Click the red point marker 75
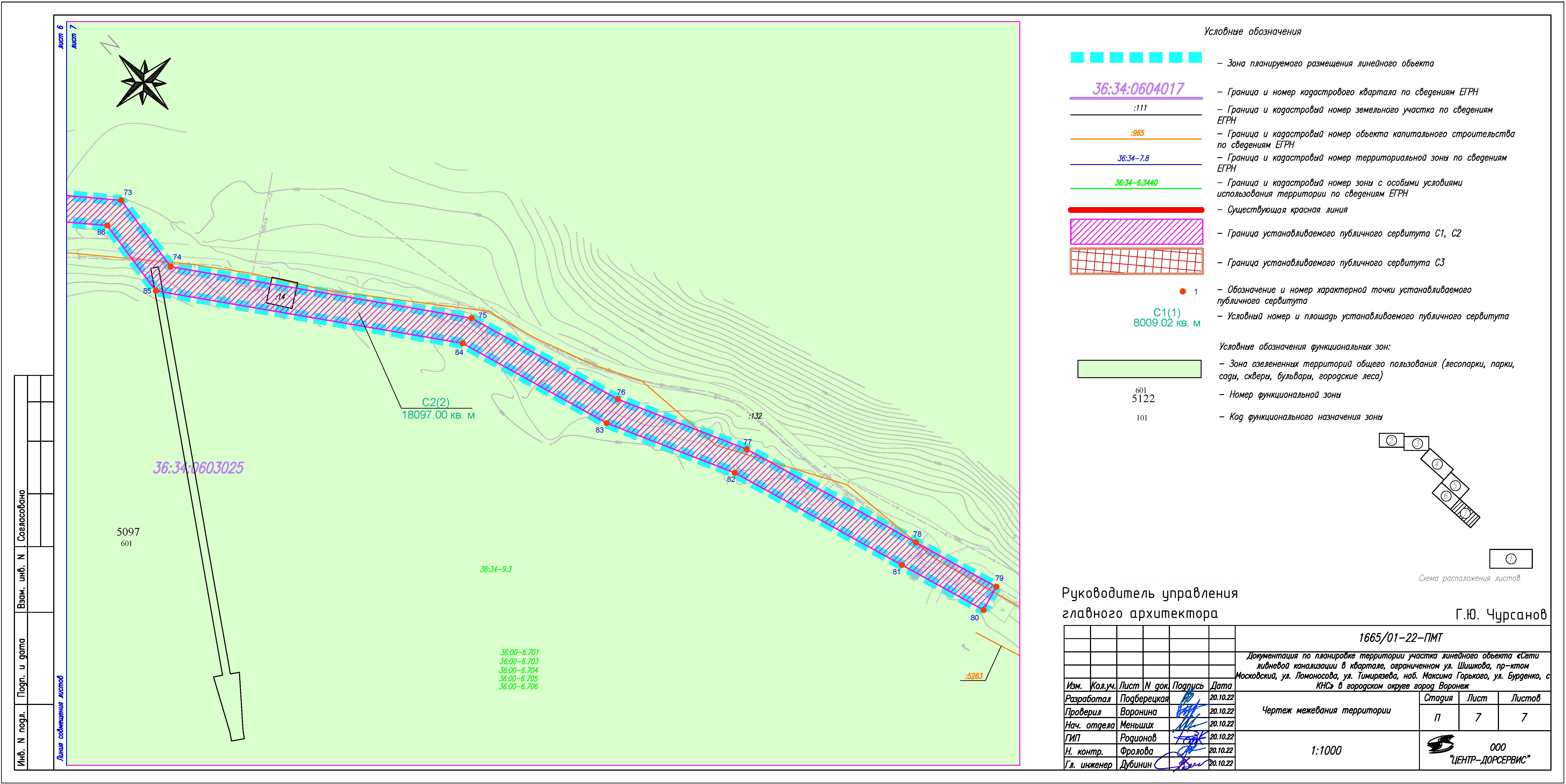Viewport: 1566px width, 784px height. pyautogui.click(x=472, y=318)
